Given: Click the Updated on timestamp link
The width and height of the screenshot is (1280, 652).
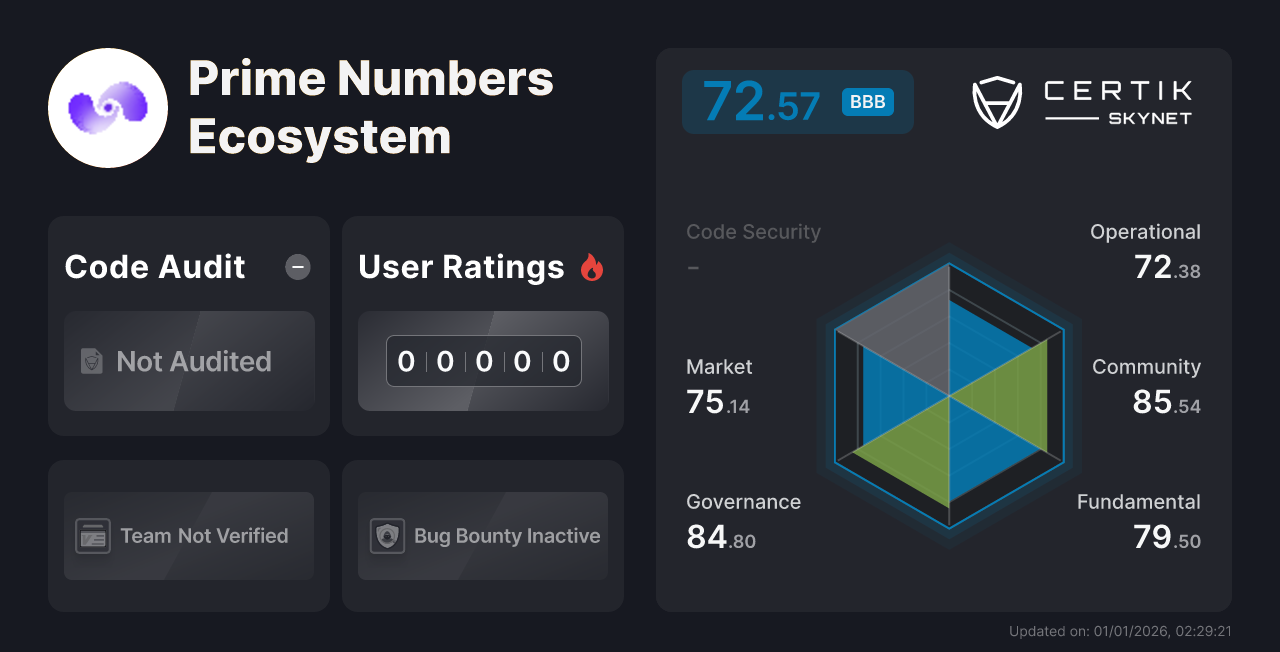Looking at the screenshot, I should click(1121, 631).
